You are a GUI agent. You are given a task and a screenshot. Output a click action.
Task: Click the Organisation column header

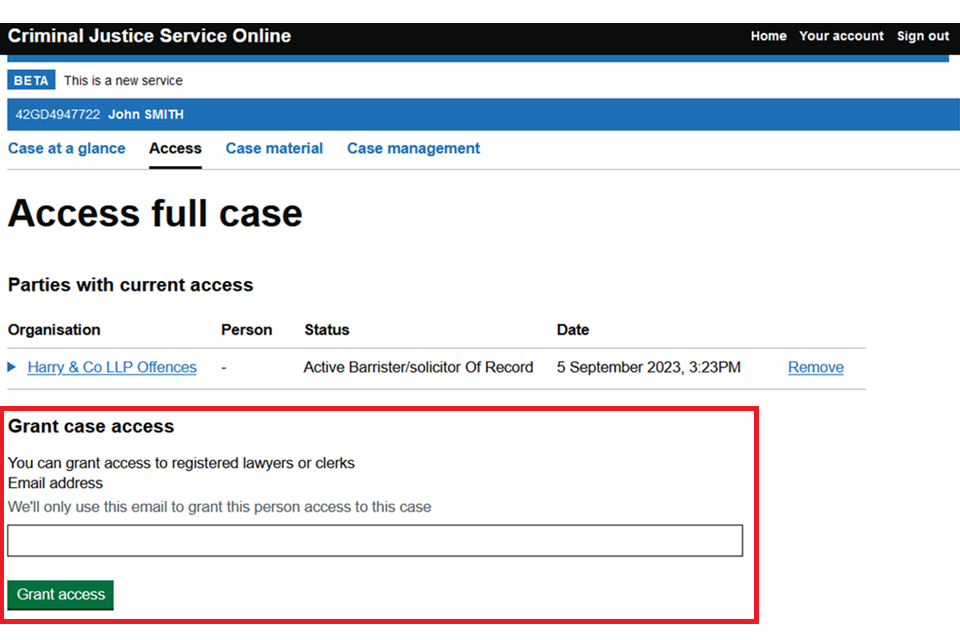[54, 329]
